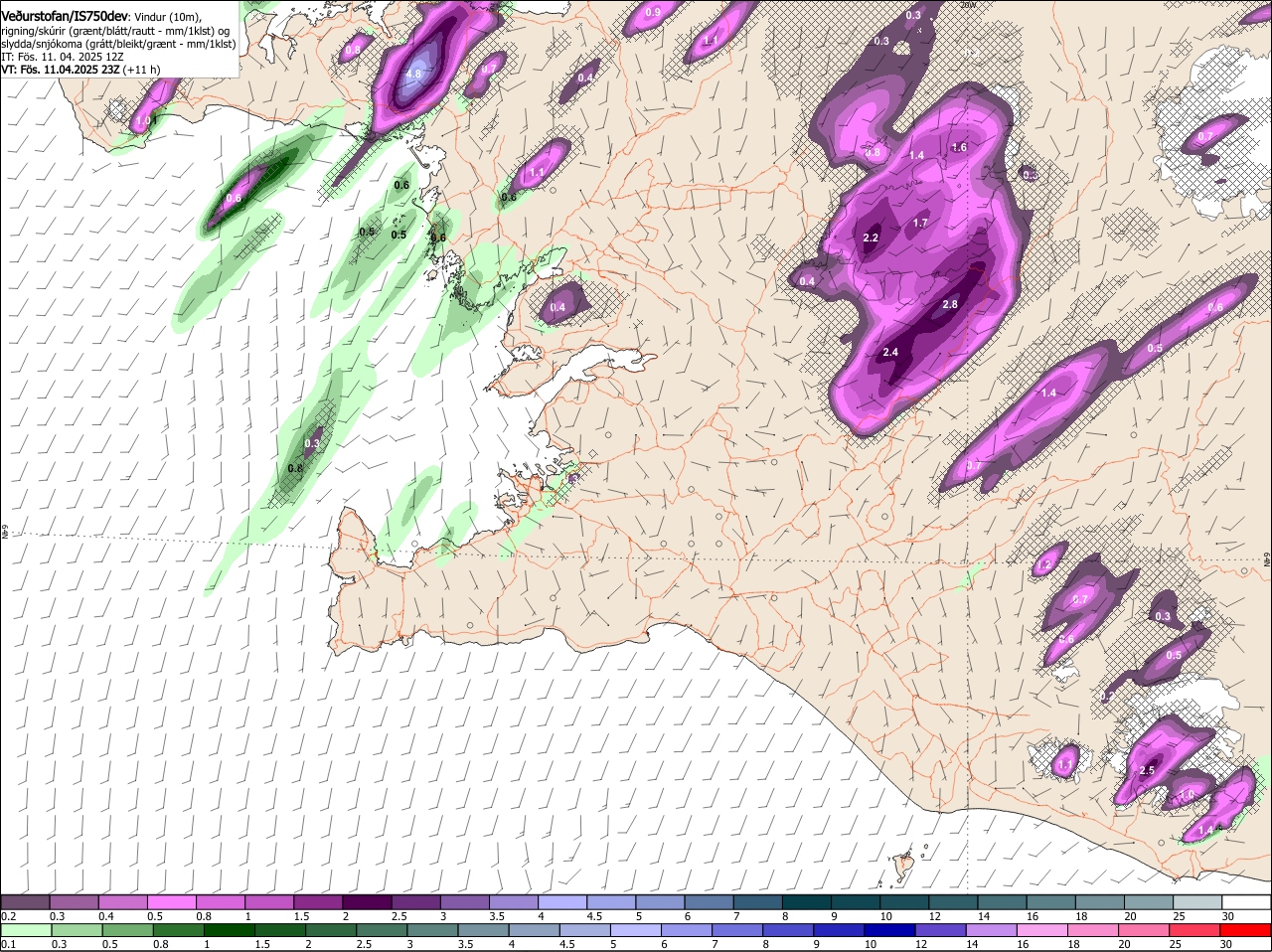Click the Veðurstofan/IS750dev title text
Image resolution: width=1272 pixels, height=952 pixels.
pos(65,16)
